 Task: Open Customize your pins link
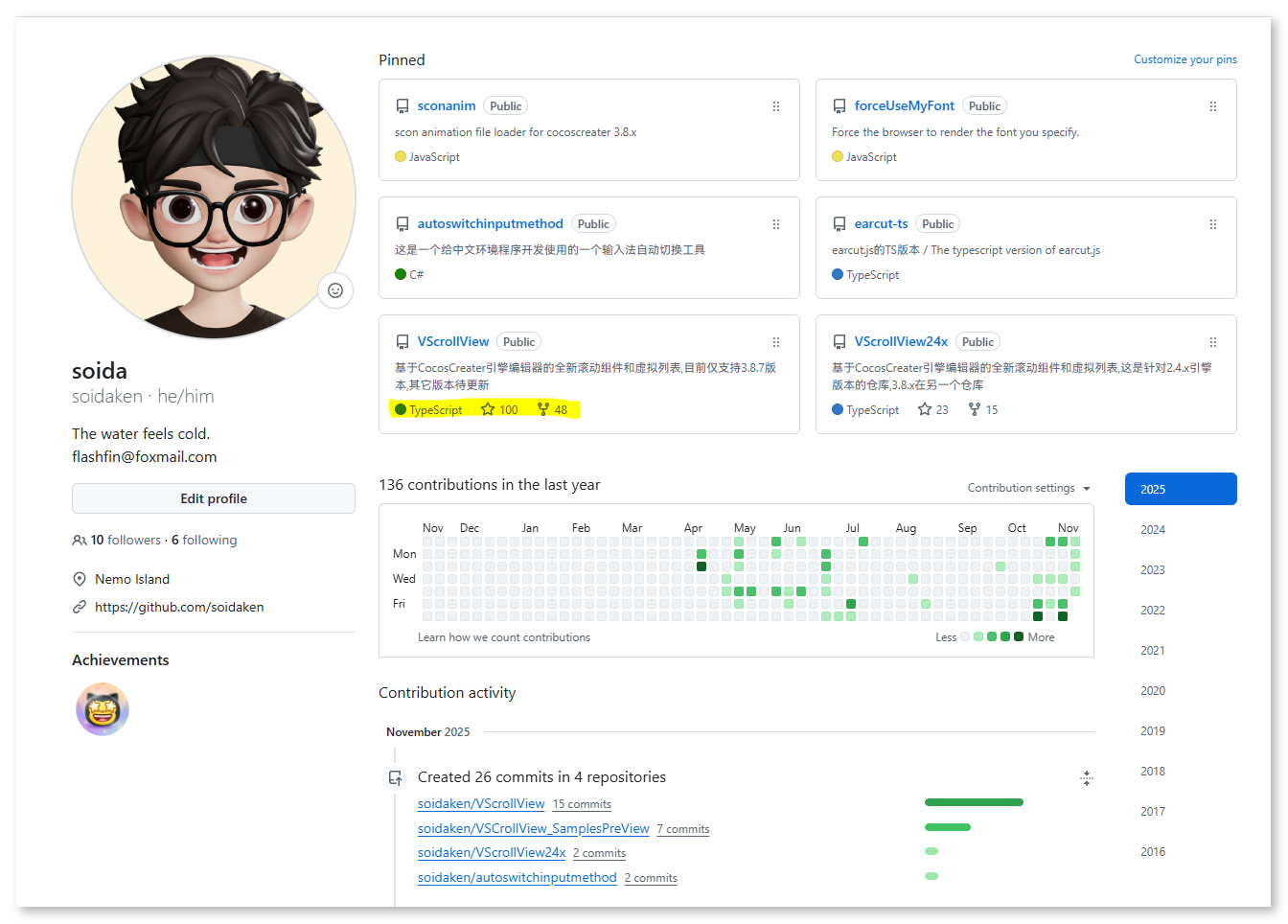(x=1185, y=59)
